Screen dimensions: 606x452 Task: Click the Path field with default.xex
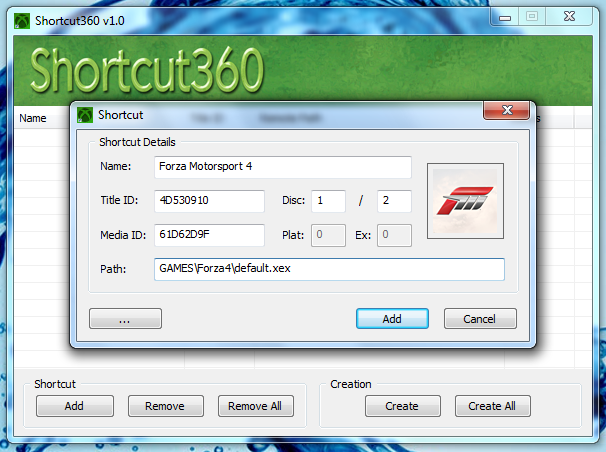click(329, 269)
